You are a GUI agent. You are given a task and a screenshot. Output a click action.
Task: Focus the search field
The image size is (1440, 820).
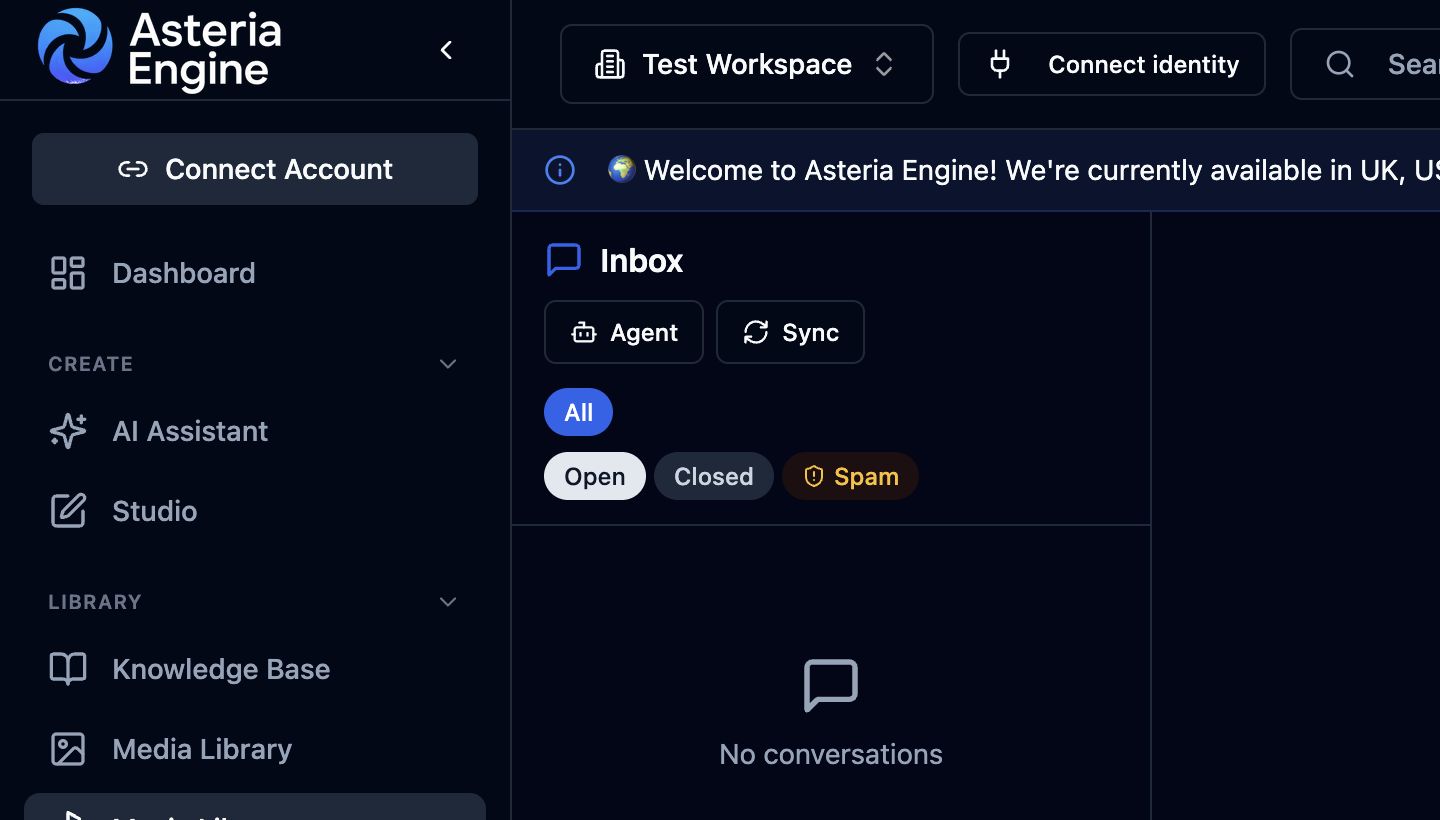[1365, 64]
